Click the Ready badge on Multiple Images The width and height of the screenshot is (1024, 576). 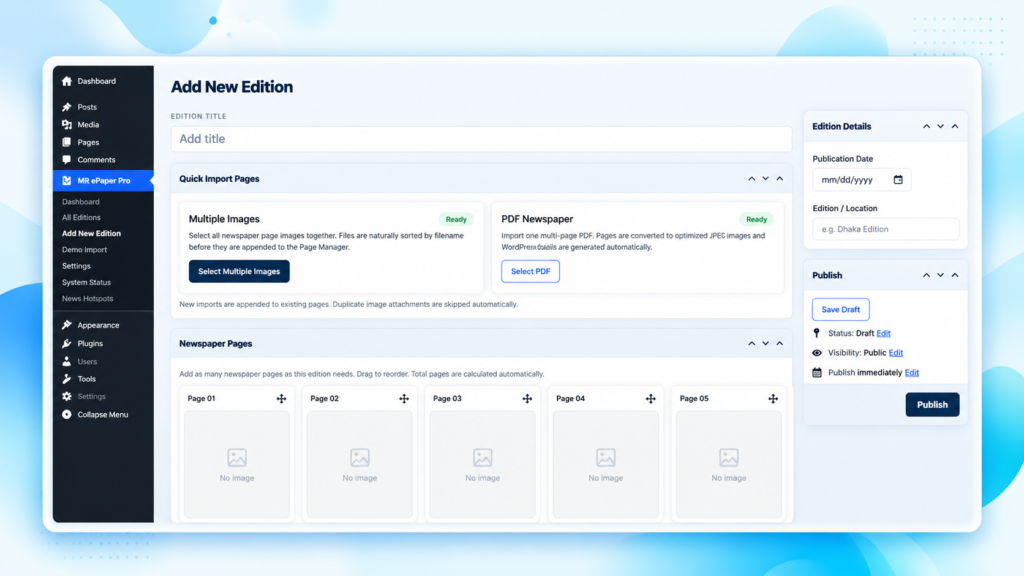pos(456,219)
